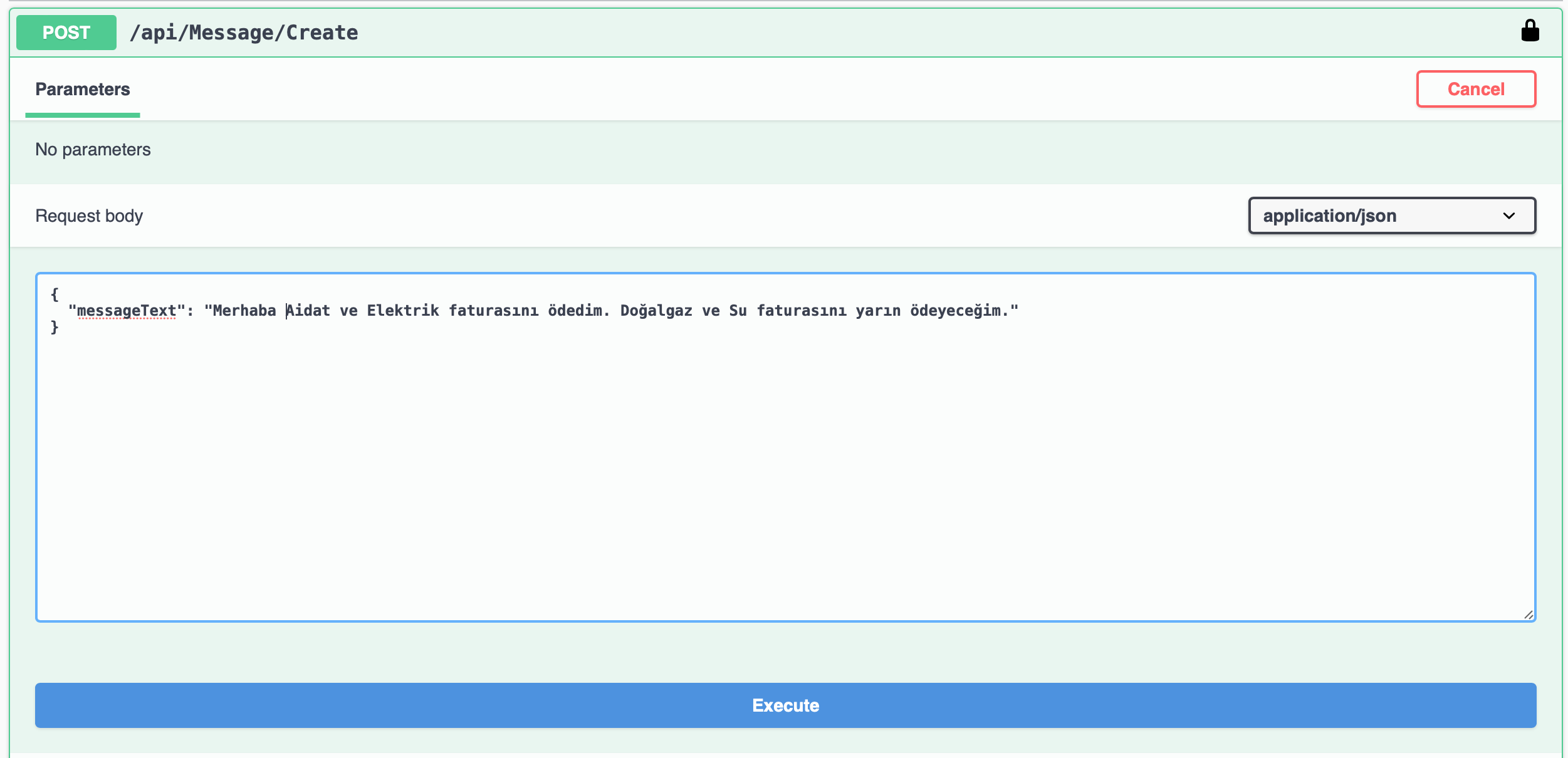Screen dimensions: 1568x758
Task: Collapse the /api/Message/Create operation panel
Action: [x=244, y=32]
